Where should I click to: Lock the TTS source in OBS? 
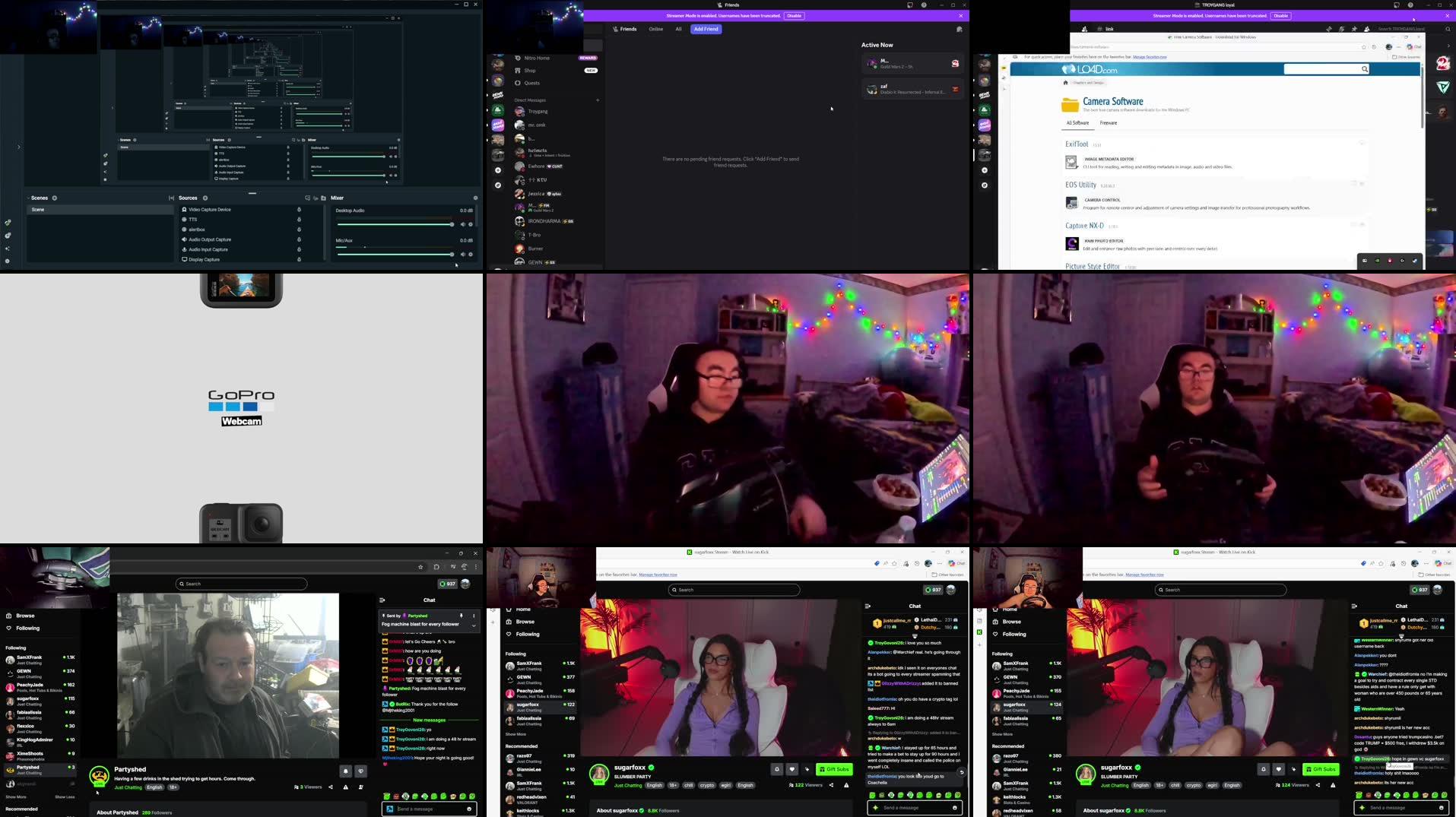coord(299,220)
